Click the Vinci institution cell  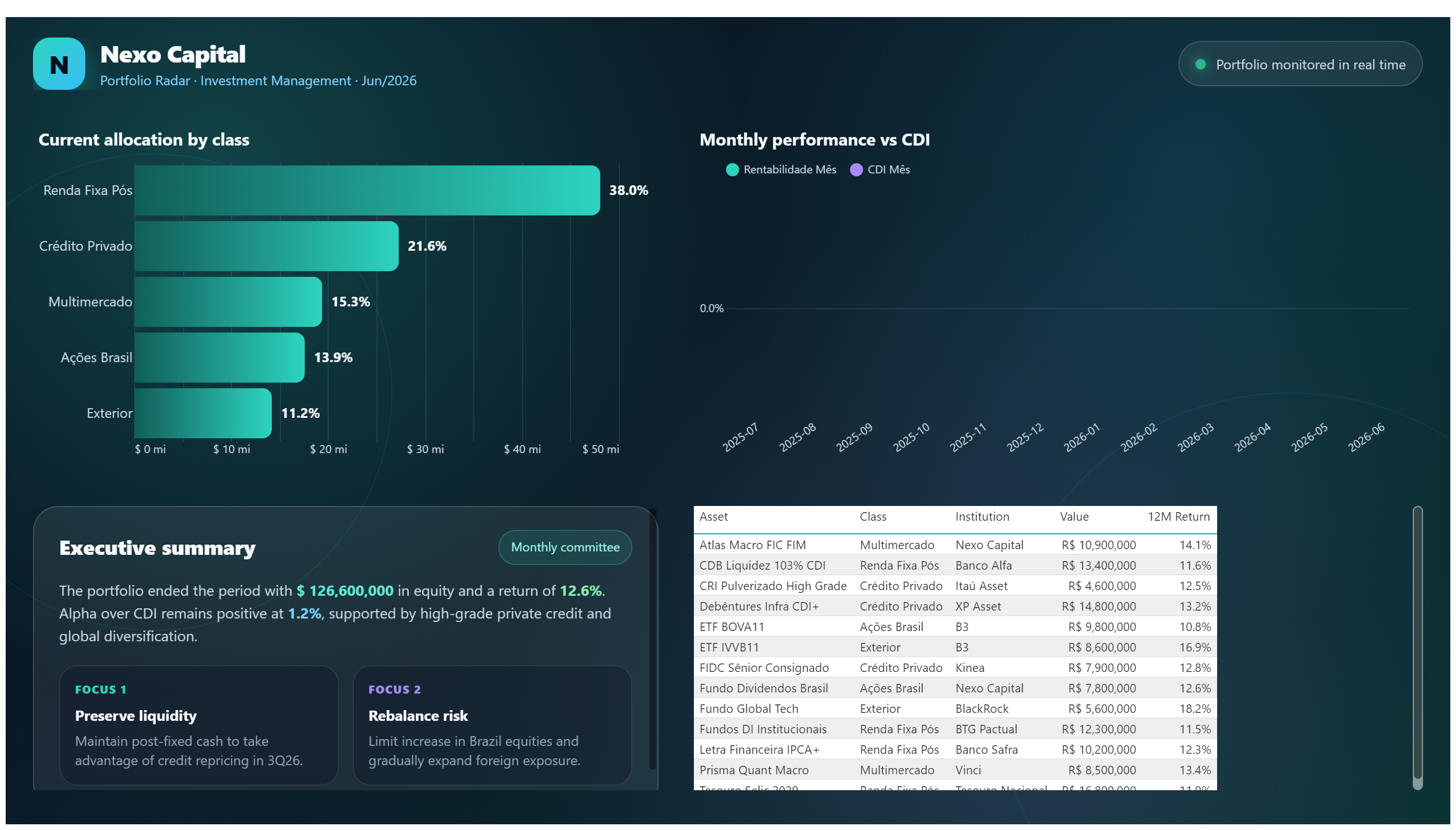pyautogui.click(x=968, y=771)
